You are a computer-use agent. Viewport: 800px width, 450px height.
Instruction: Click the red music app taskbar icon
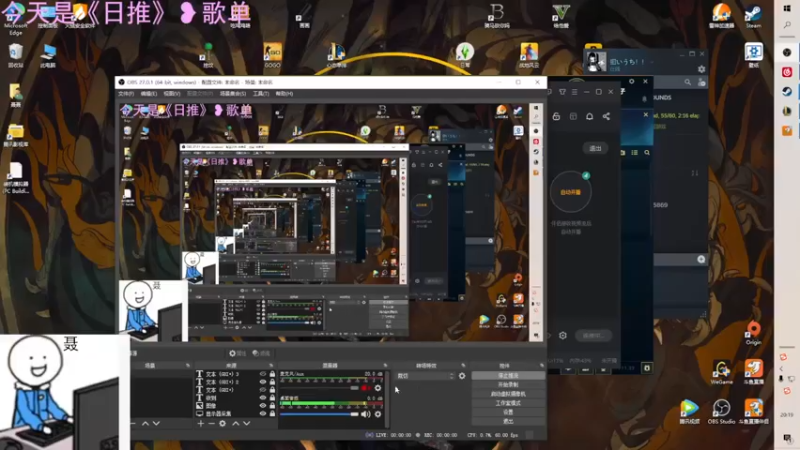787,72
